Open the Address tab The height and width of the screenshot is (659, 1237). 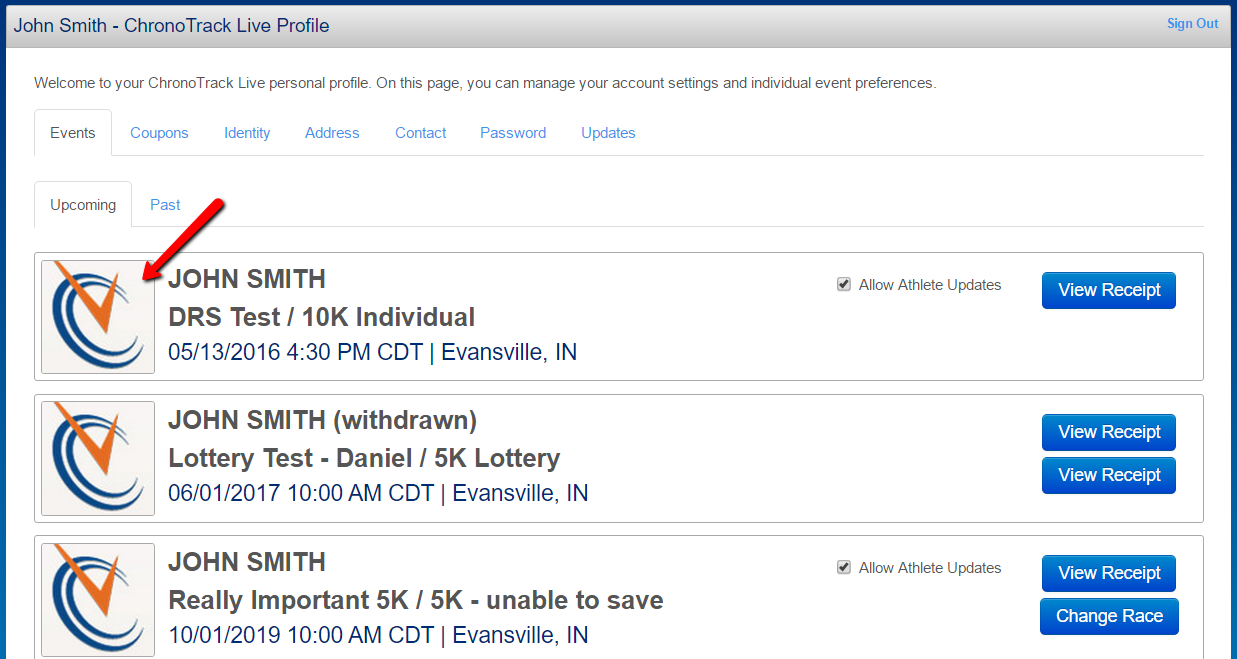[332, 133]
